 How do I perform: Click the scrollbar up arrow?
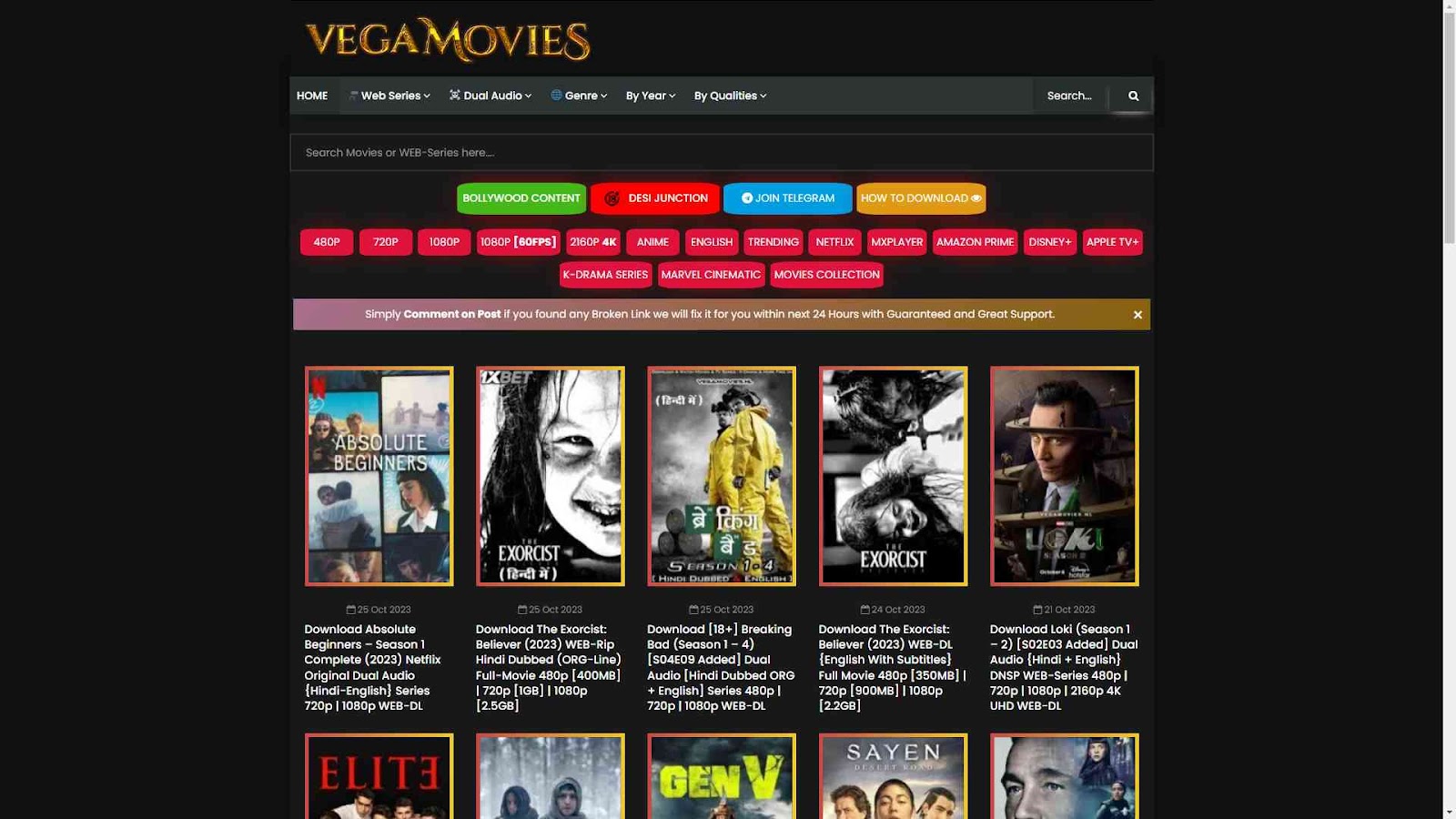(1449, 6)
